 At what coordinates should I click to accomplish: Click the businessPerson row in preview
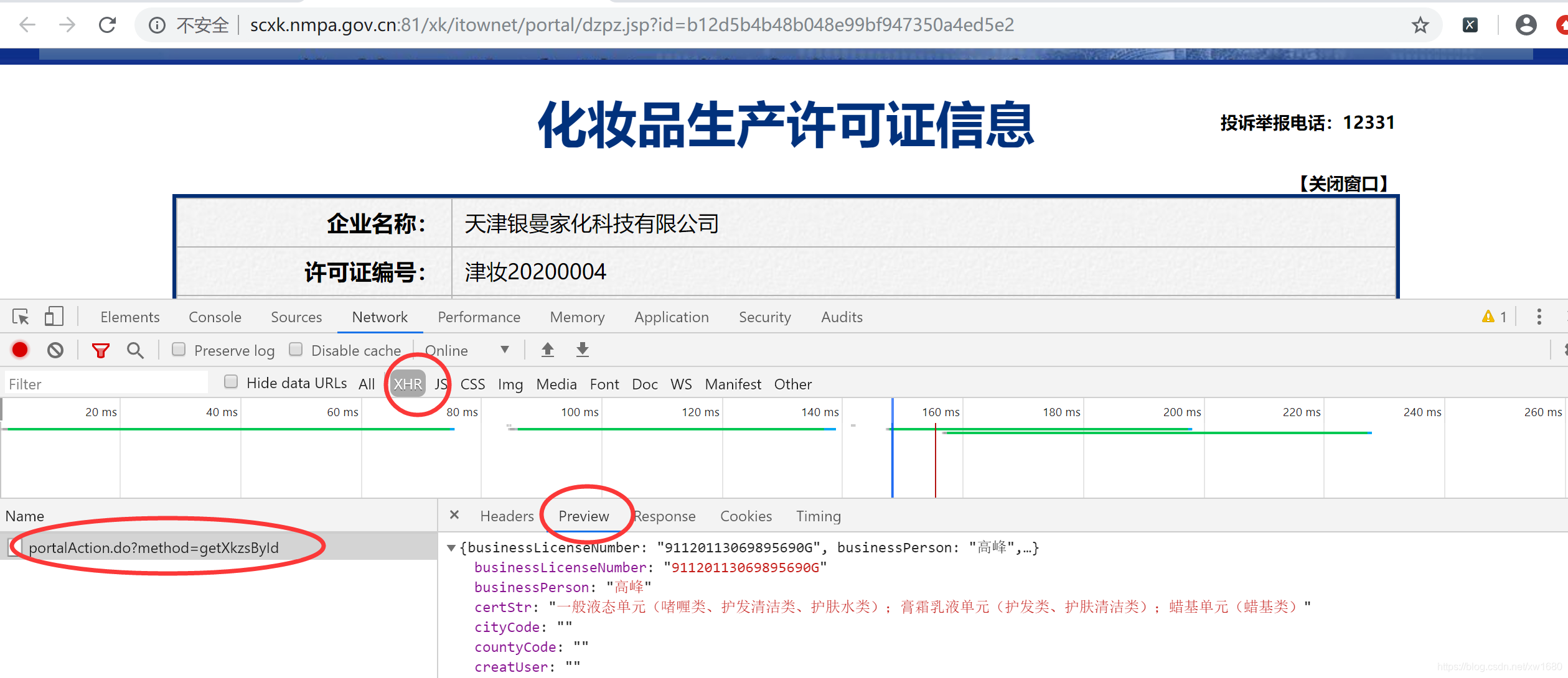point(563,587)
